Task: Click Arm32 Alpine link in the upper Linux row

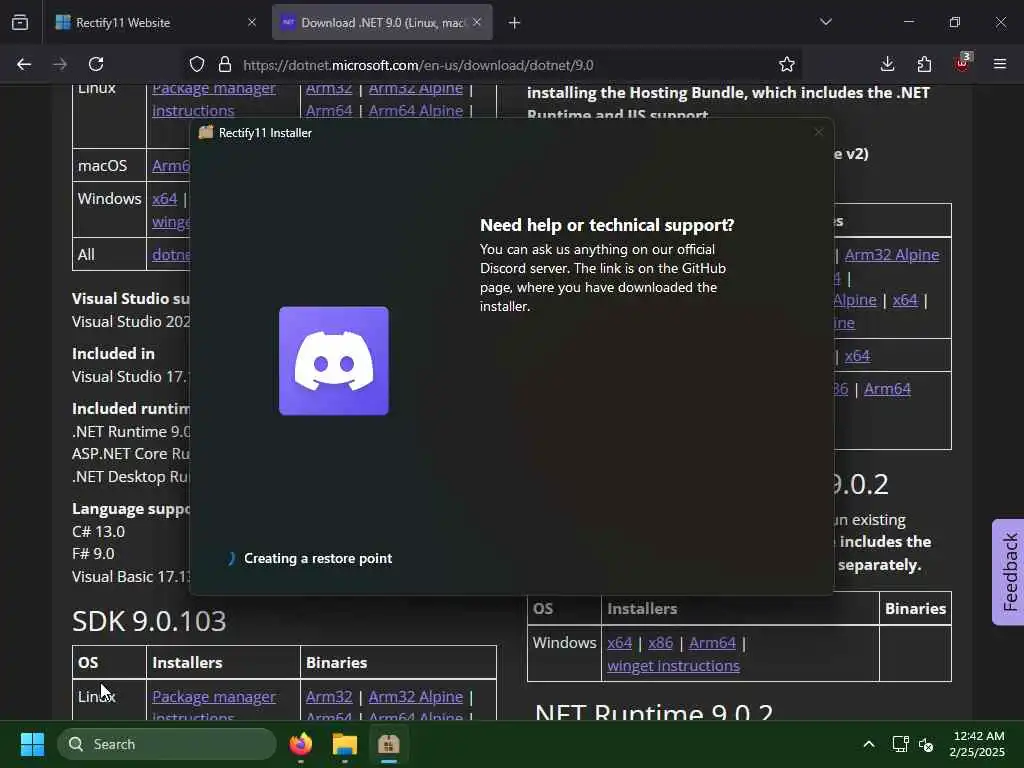Action: [415, 88]
